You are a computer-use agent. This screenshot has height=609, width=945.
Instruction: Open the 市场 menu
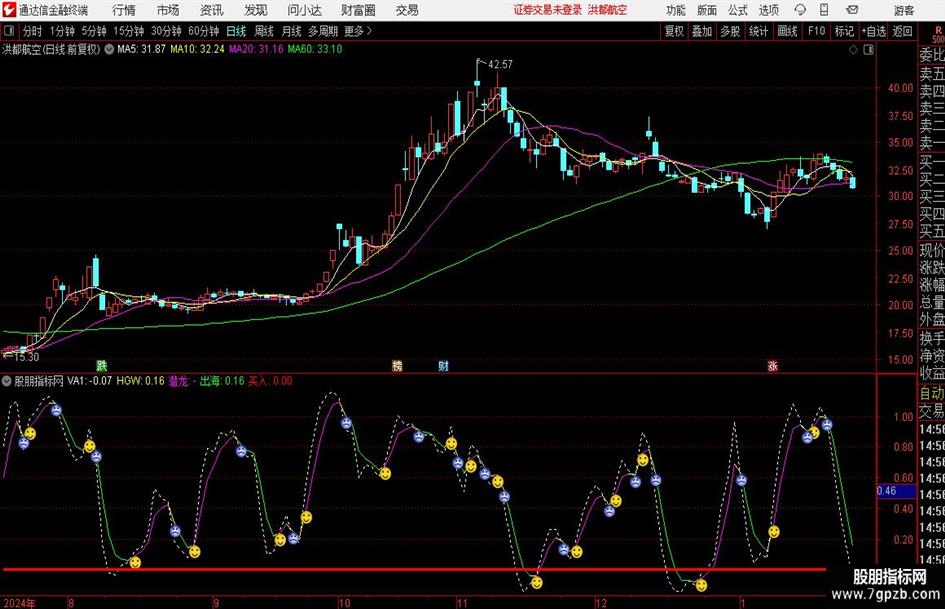(168, 10)
